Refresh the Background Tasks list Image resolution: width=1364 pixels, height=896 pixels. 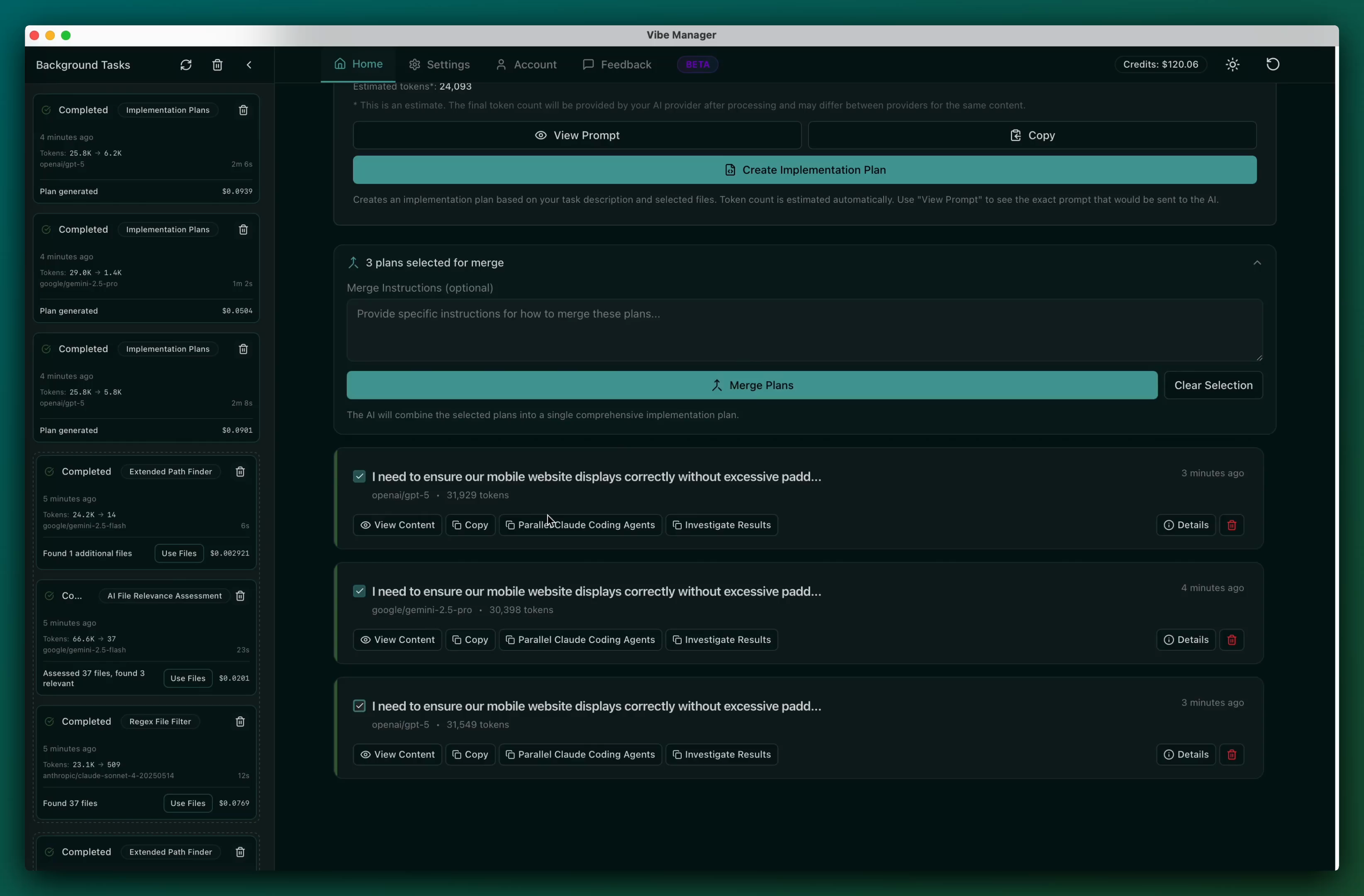[x=186, y=65]
